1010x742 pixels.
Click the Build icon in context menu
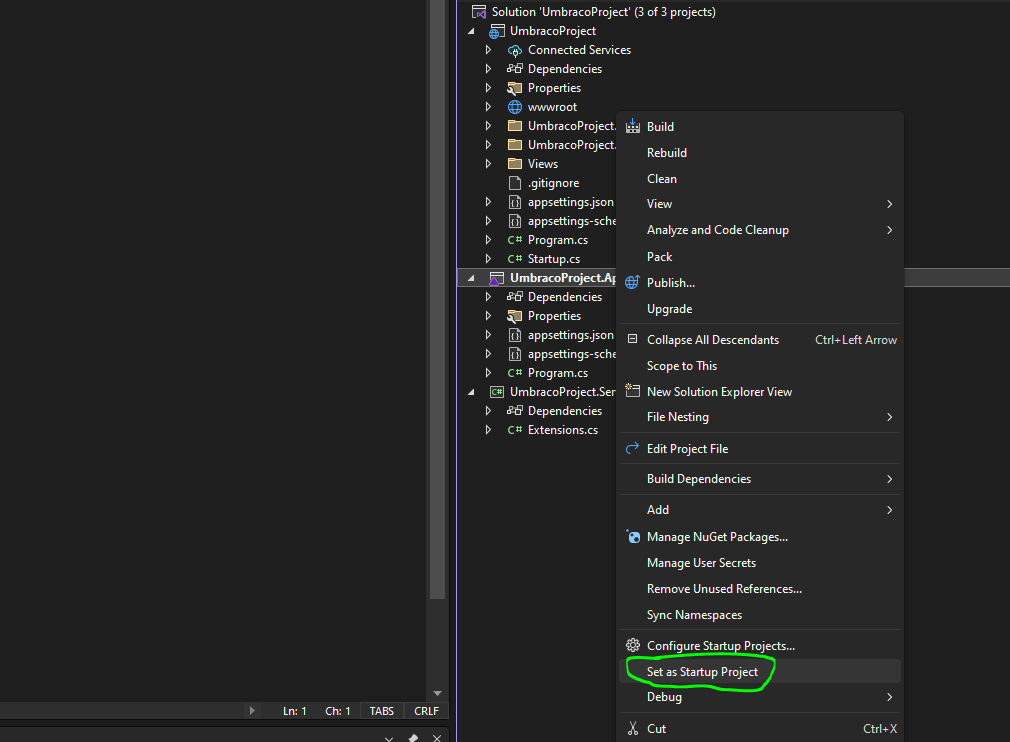click(633, 126)
